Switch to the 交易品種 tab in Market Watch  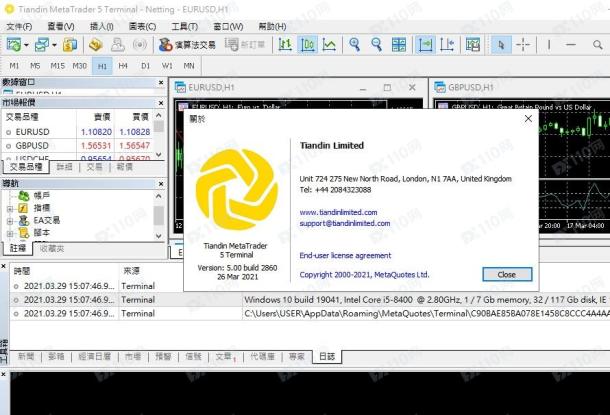[x=26, y=167]
